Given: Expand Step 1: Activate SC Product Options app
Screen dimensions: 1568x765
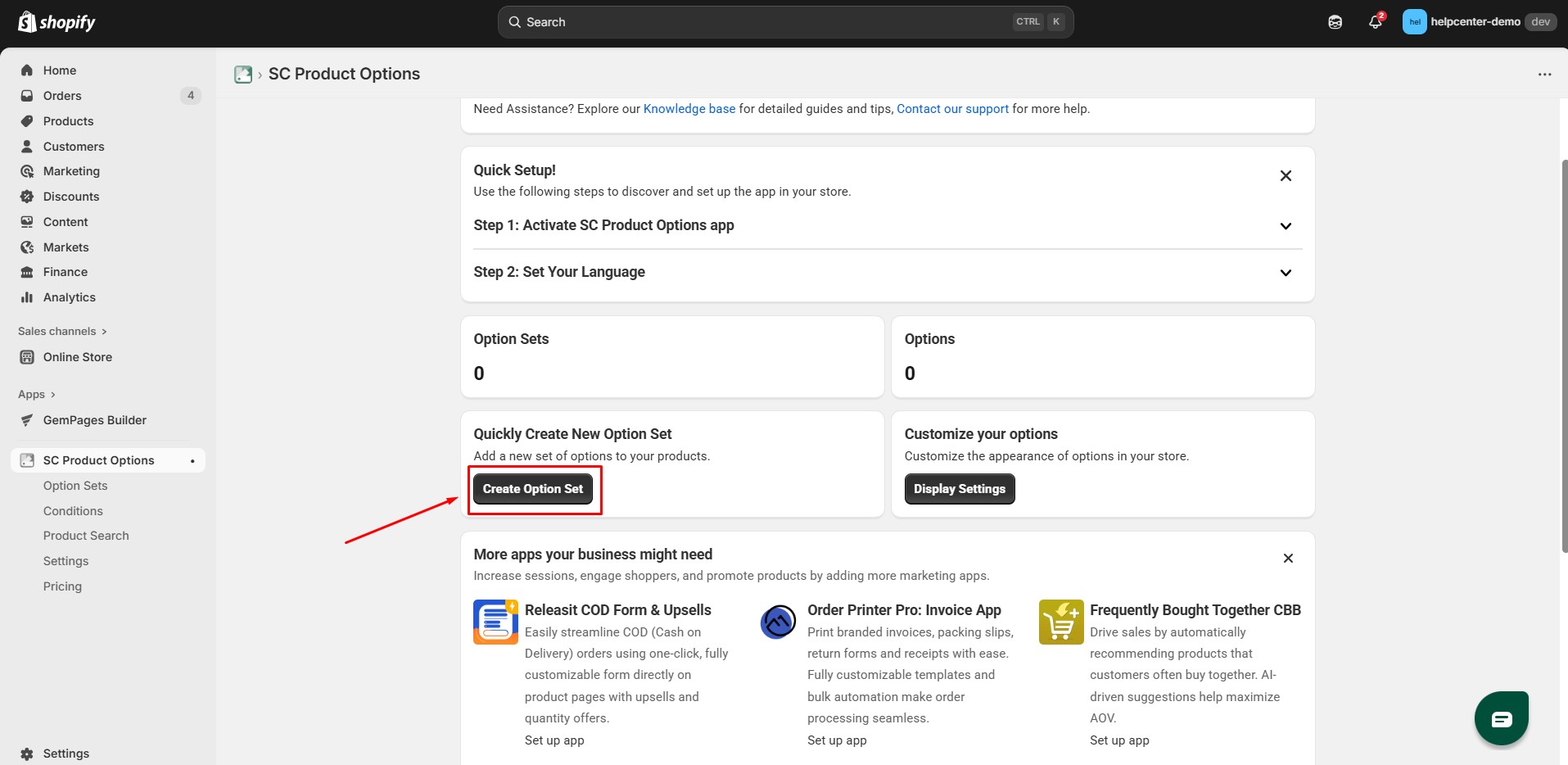Looking at the screenshot, I should click(1286, 226).
